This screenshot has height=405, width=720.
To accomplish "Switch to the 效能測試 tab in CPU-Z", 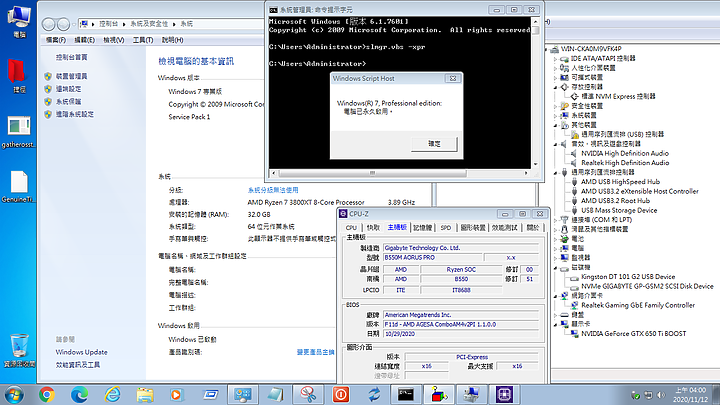I will click(x=505, y=228).
